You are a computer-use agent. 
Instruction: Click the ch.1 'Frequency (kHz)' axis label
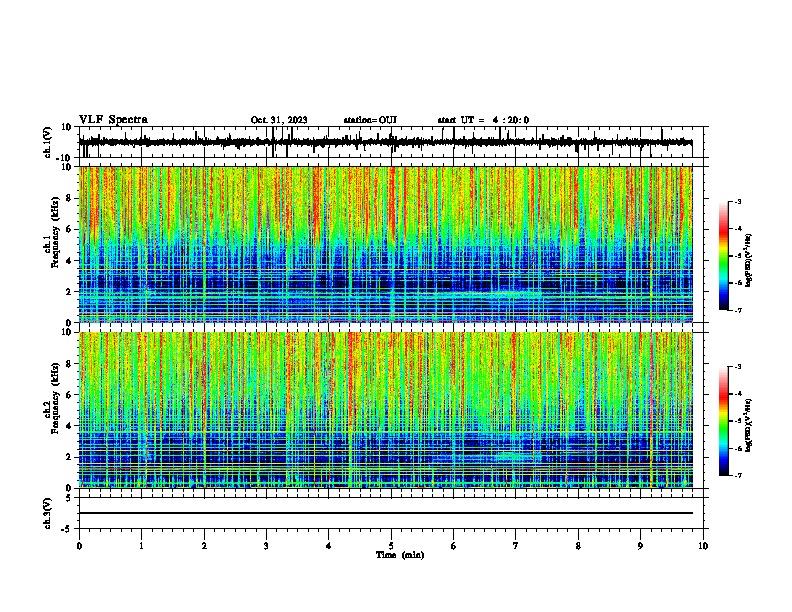point(55,232)
